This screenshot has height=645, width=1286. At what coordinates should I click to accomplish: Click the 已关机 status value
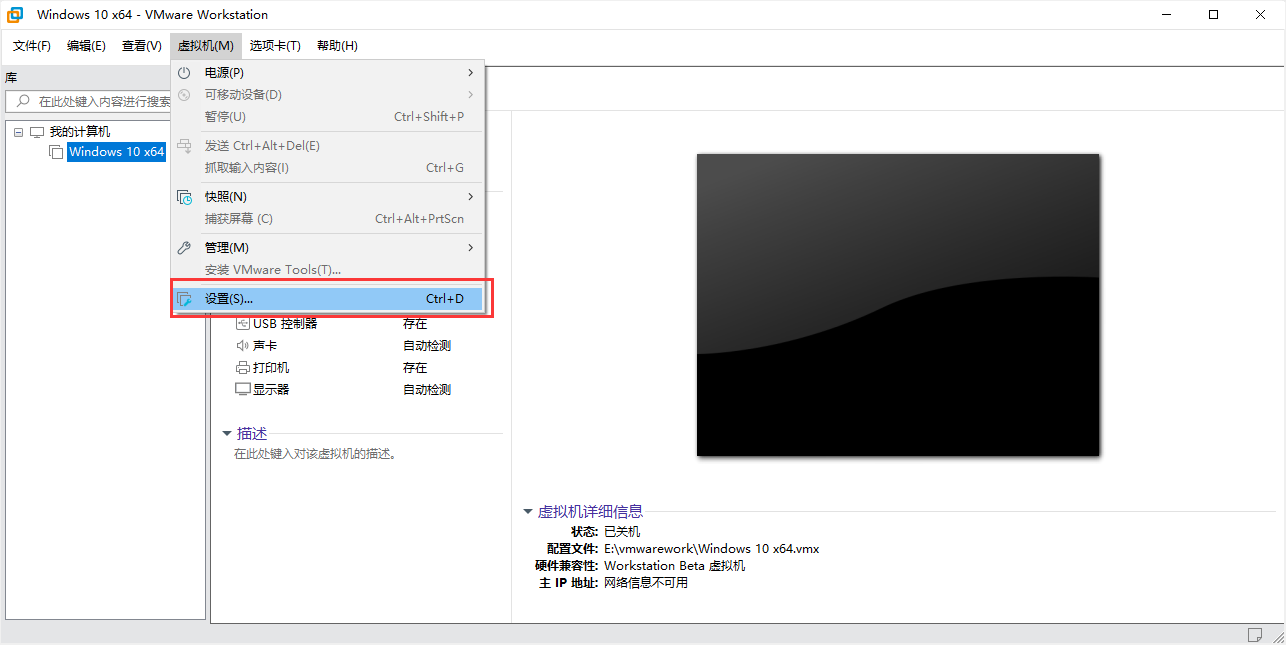click(x=622, y=532)
